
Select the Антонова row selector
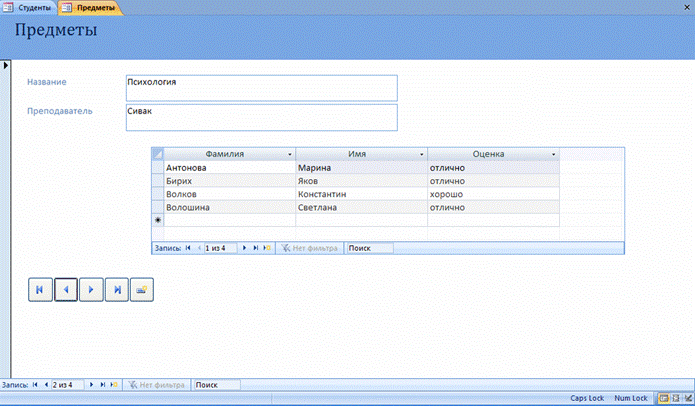tap(158, 168)
